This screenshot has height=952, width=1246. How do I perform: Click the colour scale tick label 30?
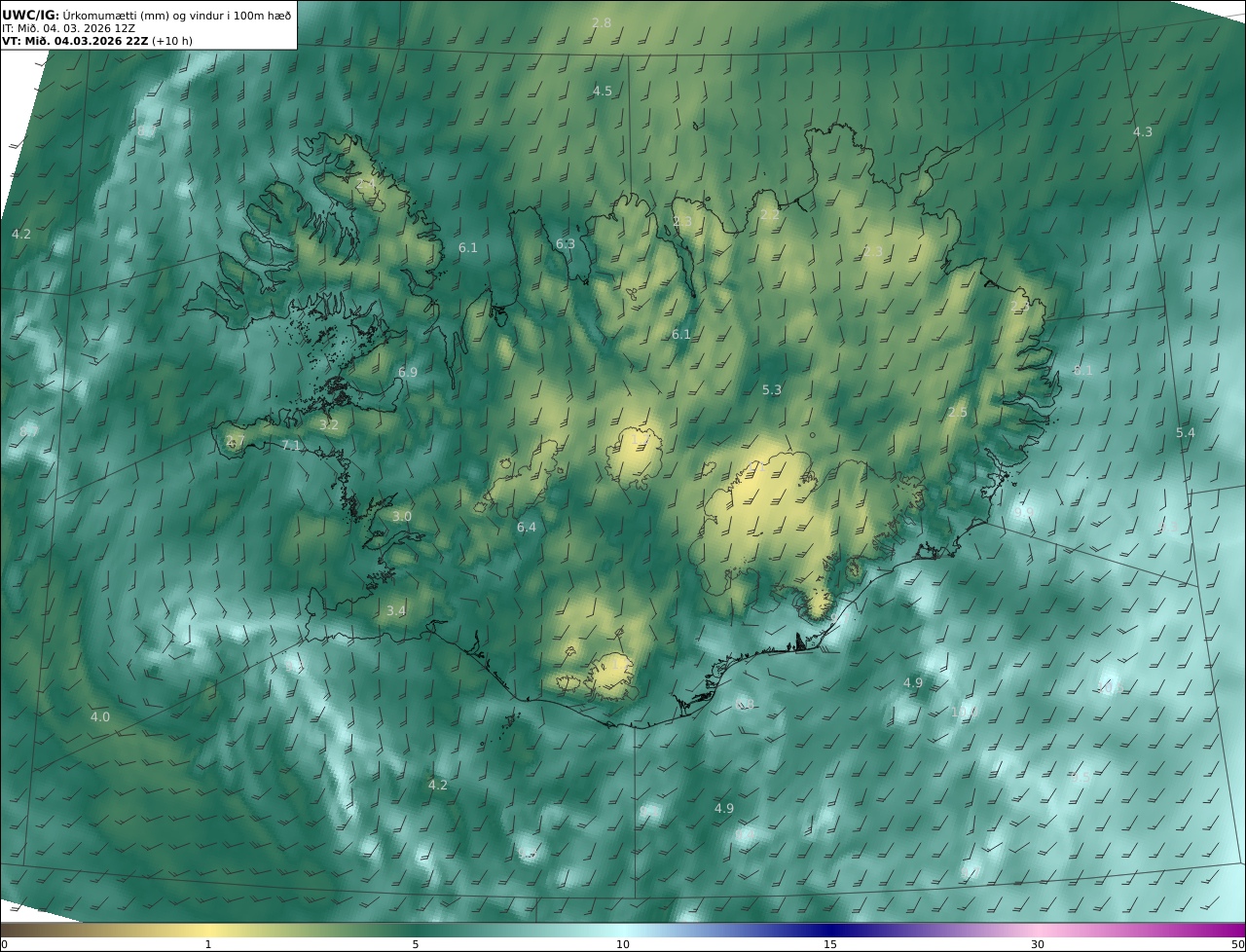pos(1038,944)
